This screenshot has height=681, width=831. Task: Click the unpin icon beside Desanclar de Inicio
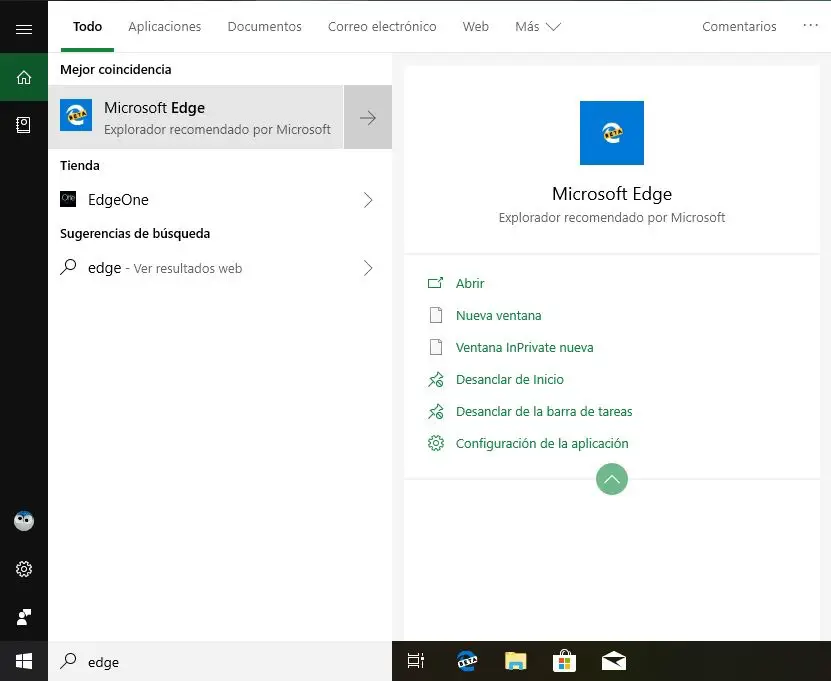pos(436,379)
